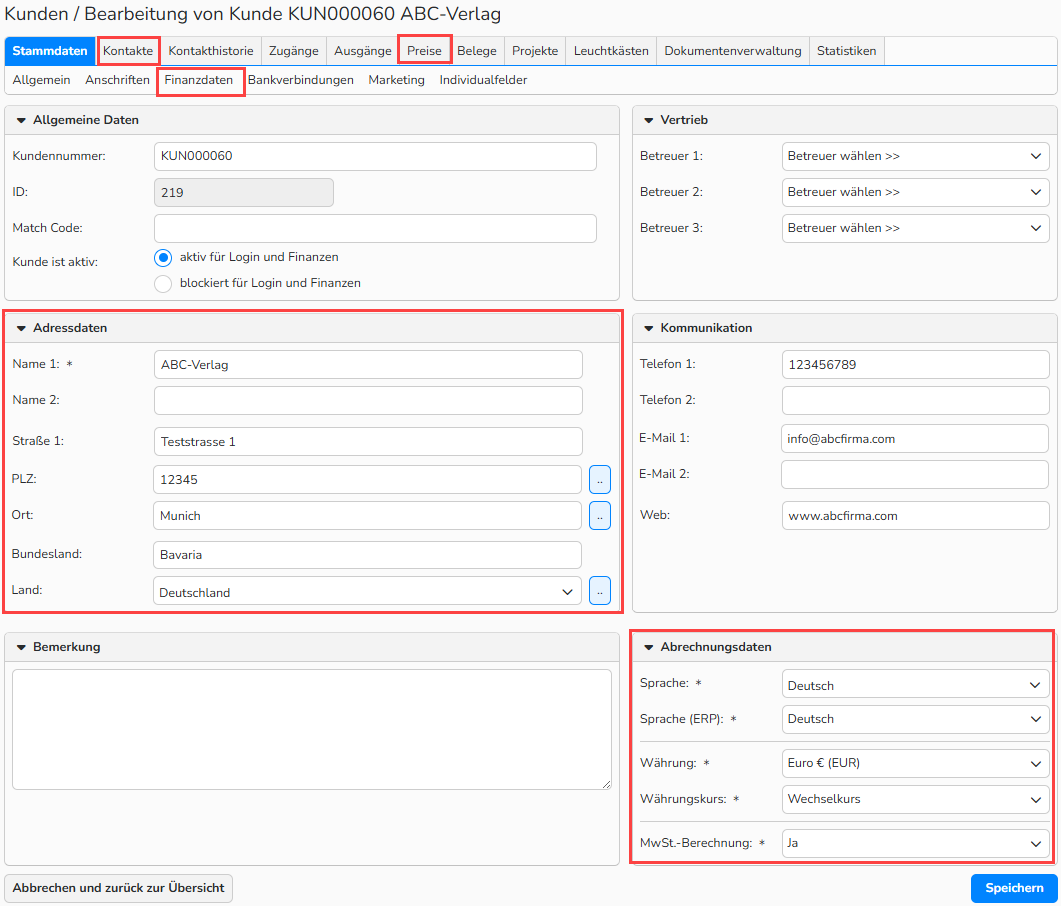This screenshot has width=1061, height=906.
Task: Select the Allgemein sub-tab
Action: (41, 80)
